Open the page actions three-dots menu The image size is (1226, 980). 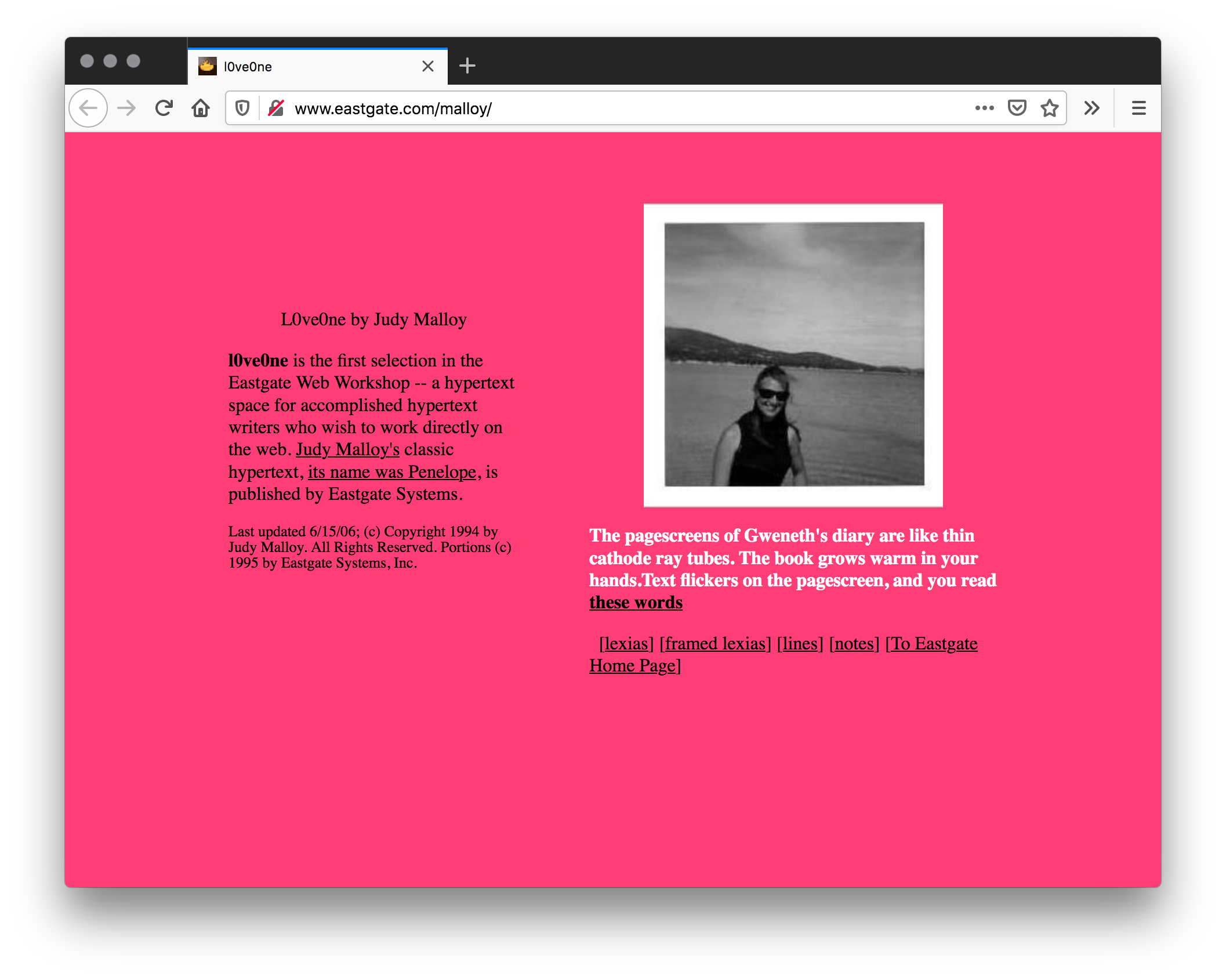click(x=984, y=108)
